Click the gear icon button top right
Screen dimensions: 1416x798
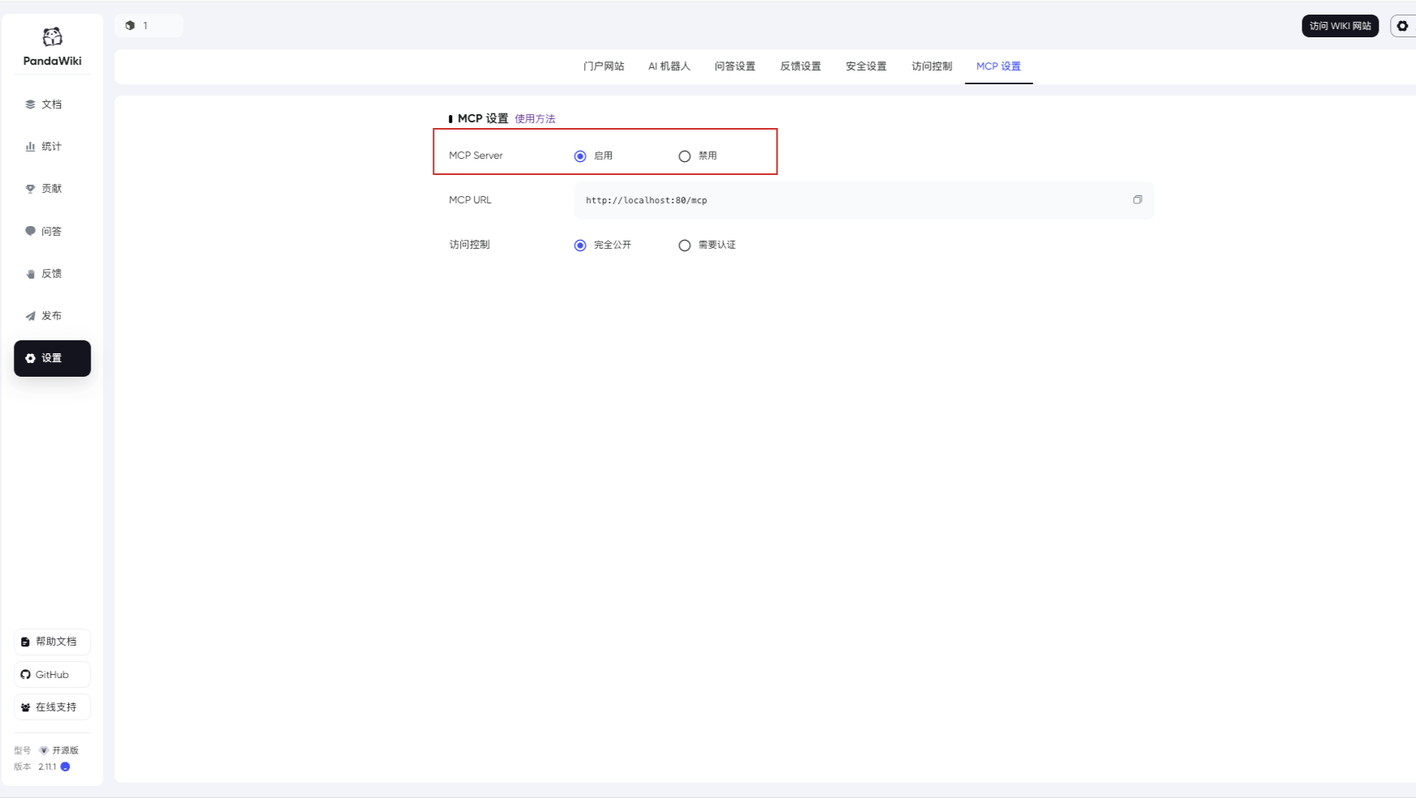[x=1402, y=26]
